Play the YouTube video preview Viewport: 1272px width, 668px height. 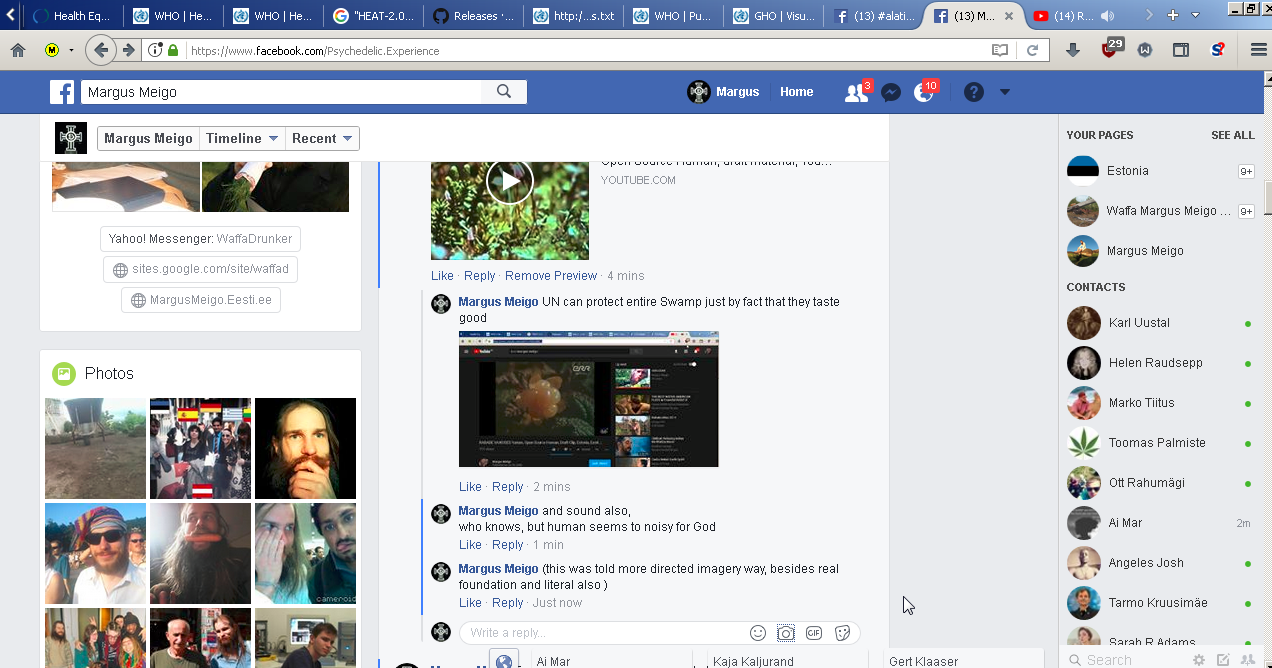click(x=510, y=182)
